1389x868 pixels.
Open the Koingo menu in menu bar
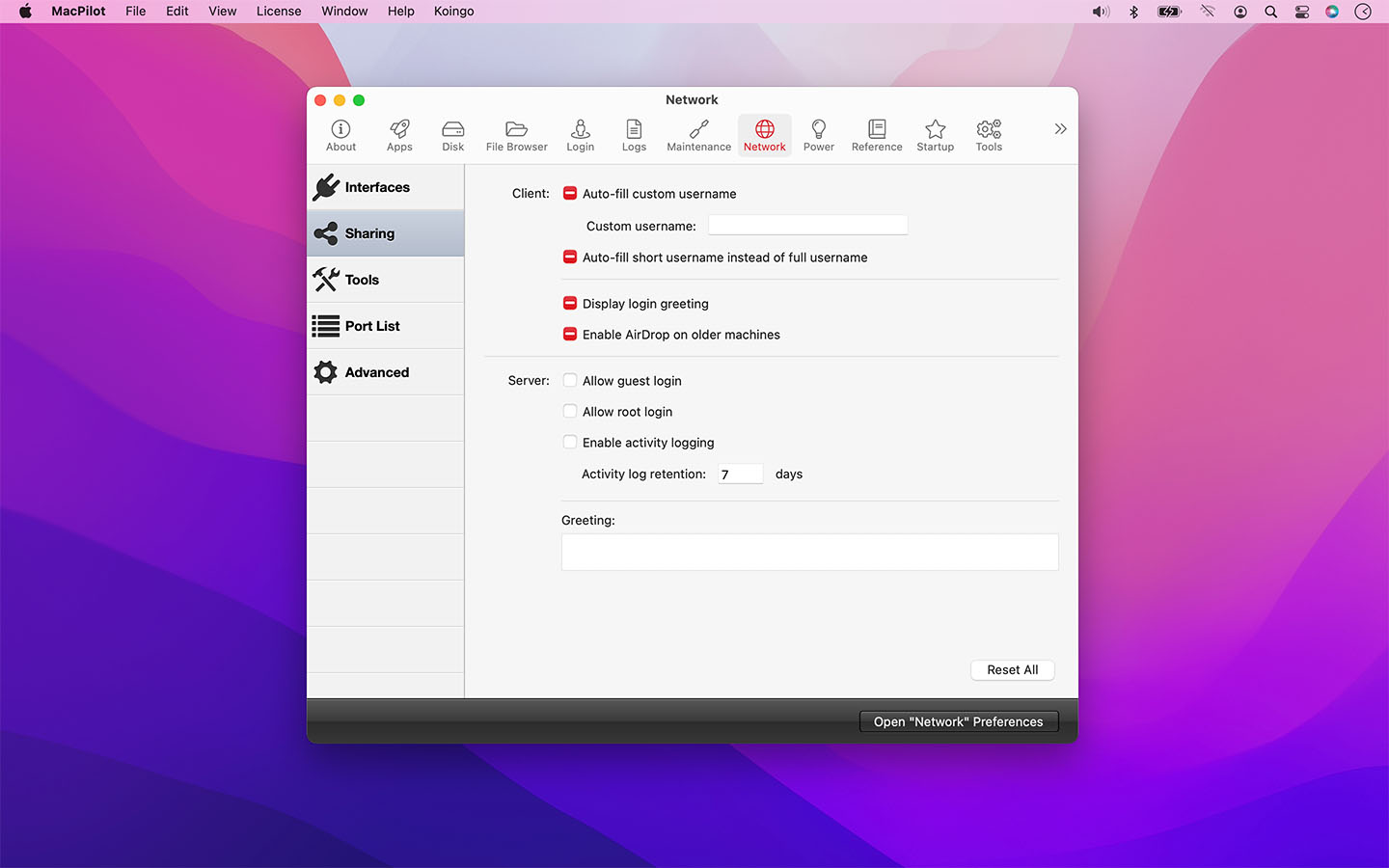(x=453, y=12)
